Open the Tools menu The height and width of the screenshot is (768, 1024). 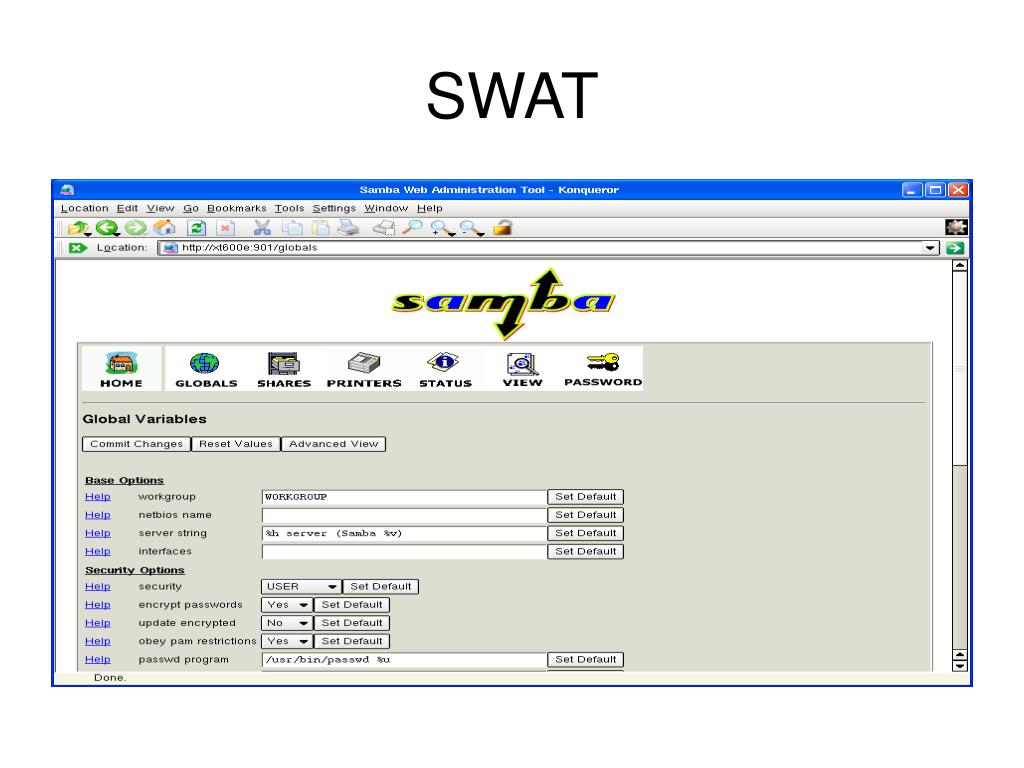[x=289, y=208]
